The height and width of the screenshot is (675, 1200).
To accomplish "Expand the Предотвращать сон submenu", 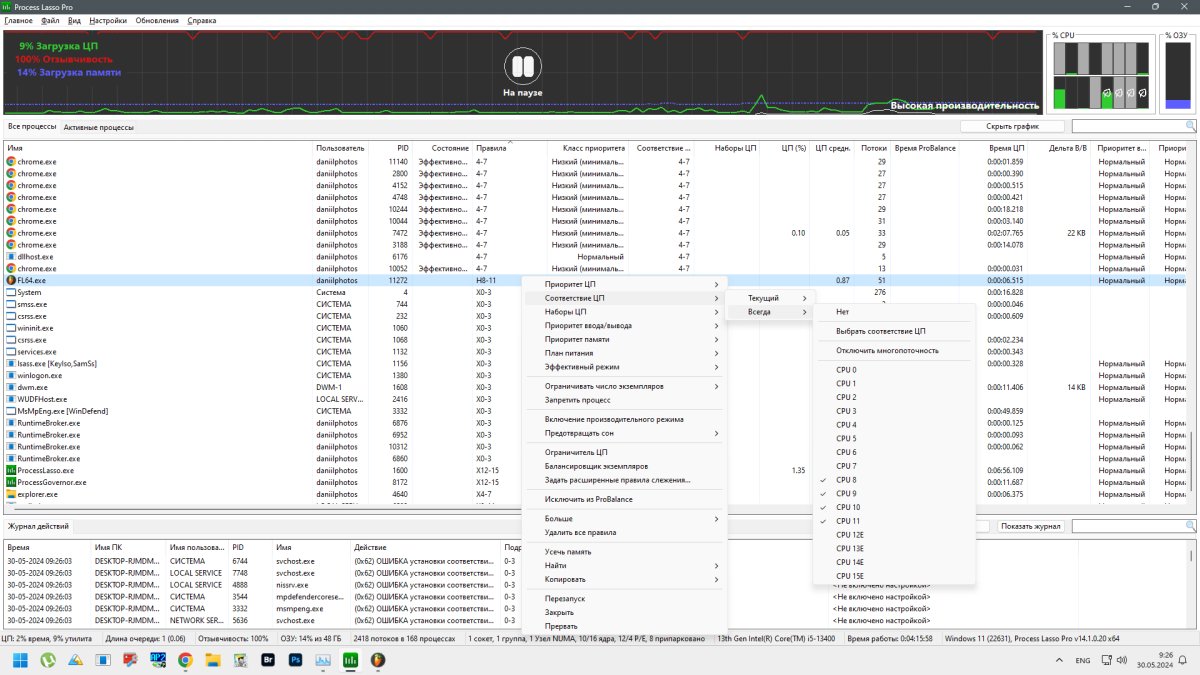I will [x=623, y=433].
